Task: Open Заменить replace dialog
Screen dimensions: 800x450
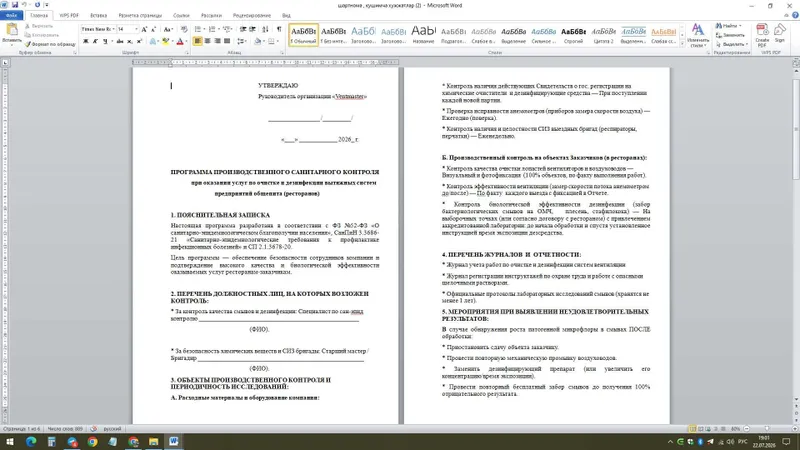Action: pyautogui.click(x=731, y=35)
